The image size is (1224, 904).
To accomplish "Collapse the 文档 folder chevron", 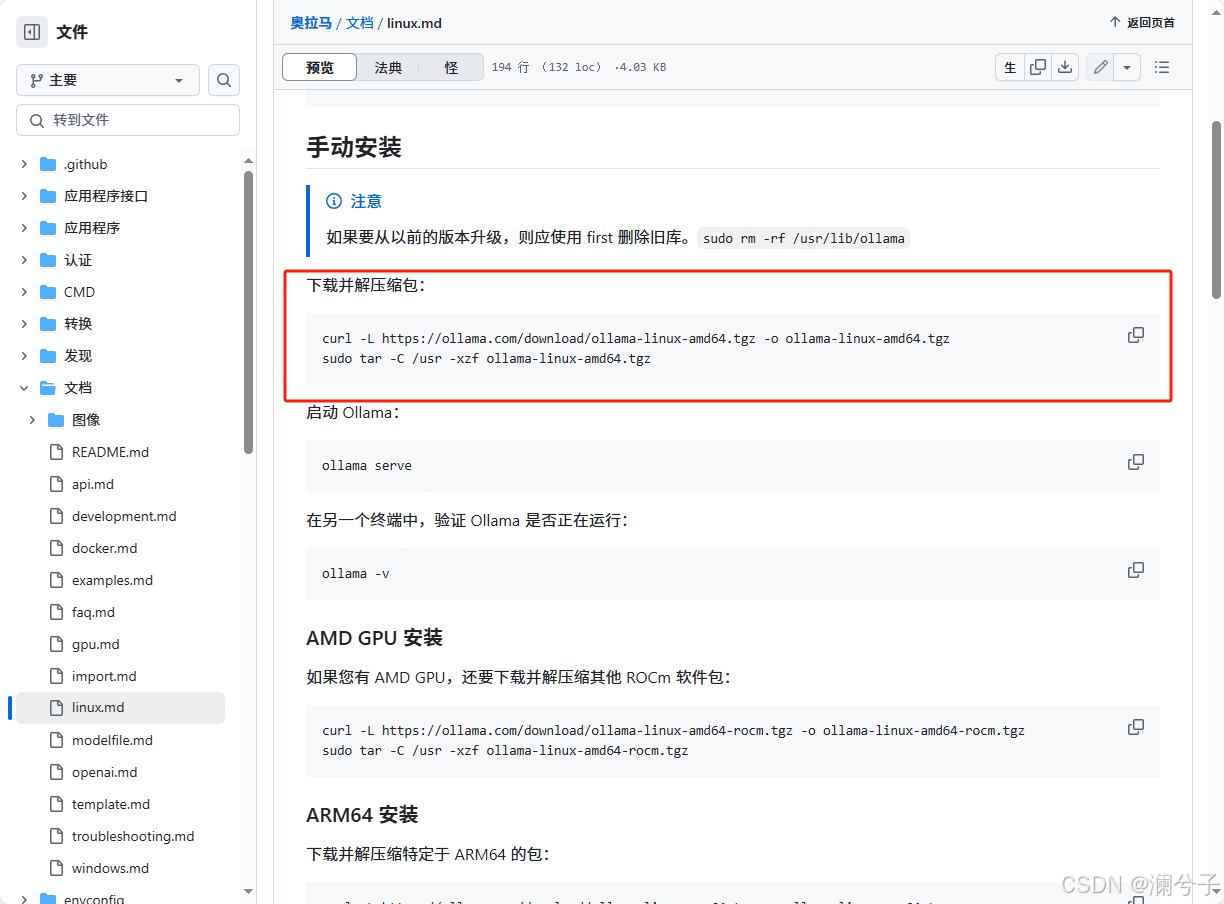I will [x=24, y=388].
